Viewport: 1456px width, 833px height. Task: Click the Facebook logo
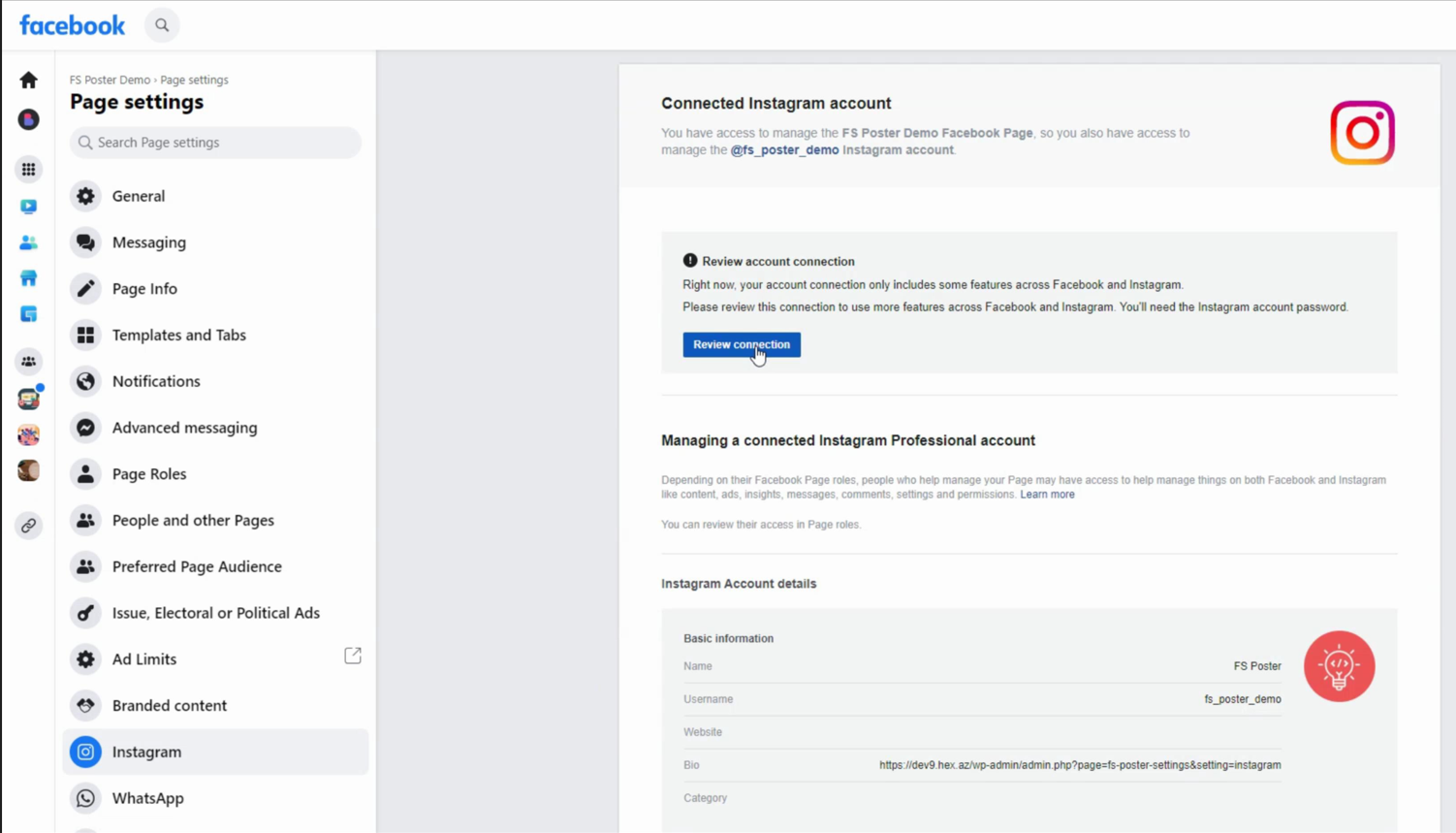click(x=72, y=25)
